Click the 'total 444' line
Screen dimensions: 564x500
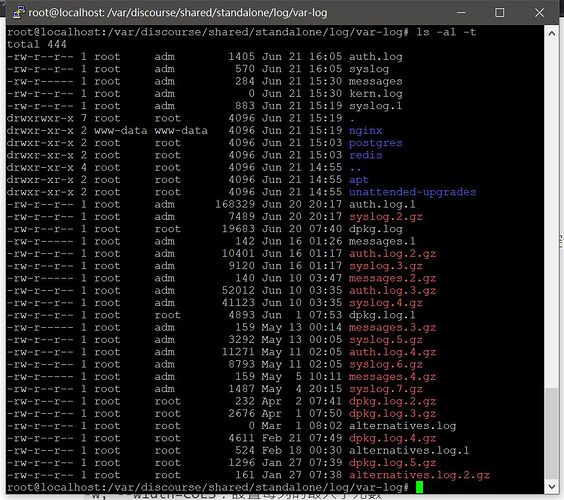pos(37,45)
